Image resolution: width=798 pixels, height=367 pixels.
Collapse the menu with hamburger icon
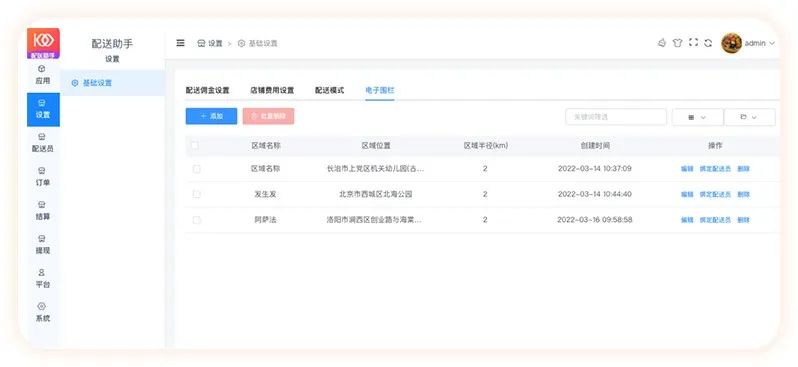[181, 43]
